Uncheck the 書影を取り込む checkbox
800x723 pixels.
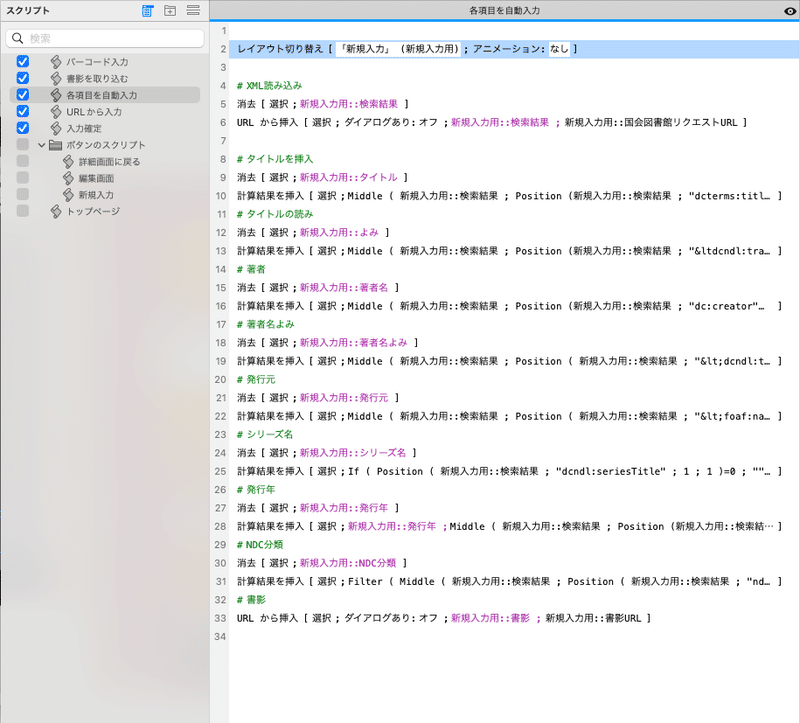(22, 78)
